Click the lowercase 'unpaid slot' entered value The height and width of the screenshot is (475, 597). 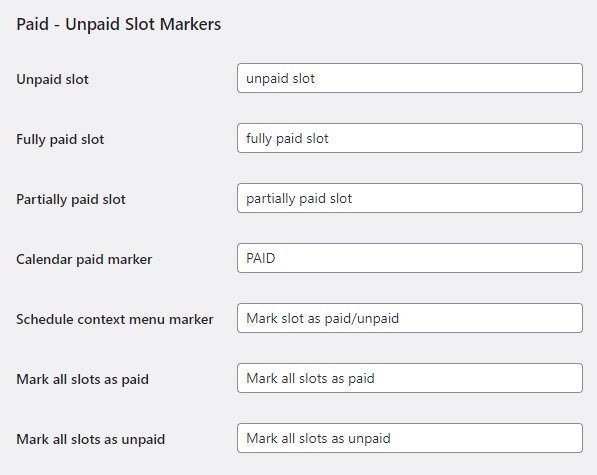(280, 79)
